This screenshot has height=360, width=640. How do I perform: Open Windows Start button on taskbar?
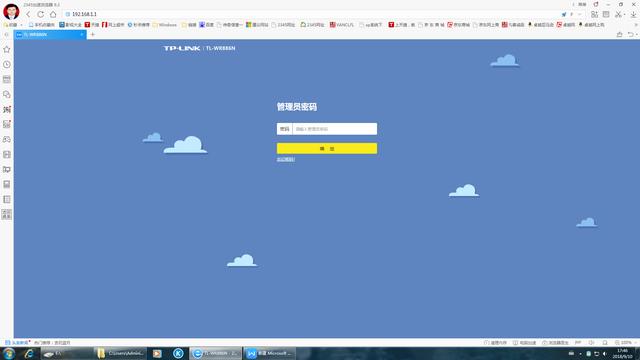tap(9, 353)
